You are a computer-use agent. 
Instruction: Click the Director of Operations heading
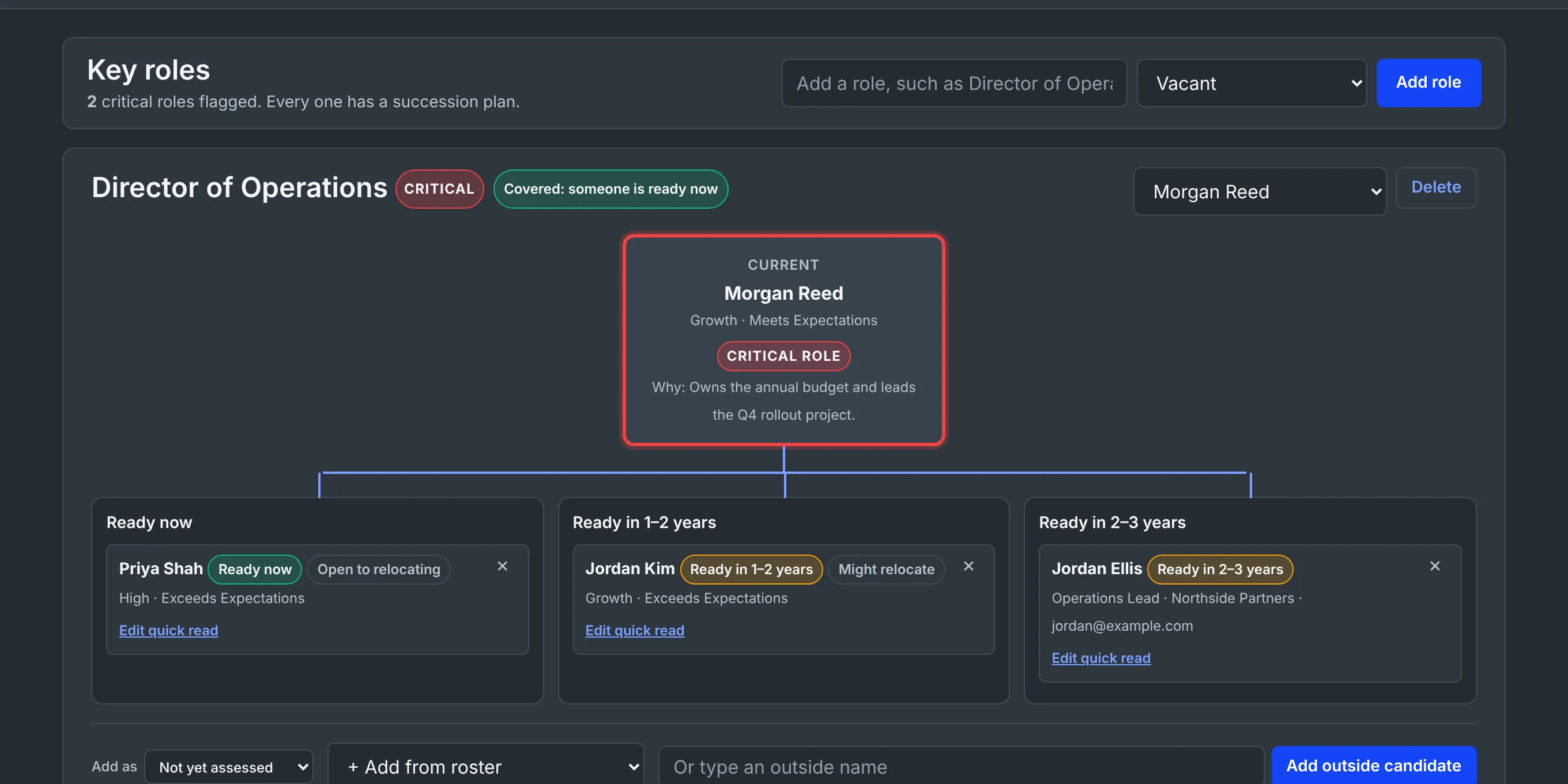[x=239, y=187]
